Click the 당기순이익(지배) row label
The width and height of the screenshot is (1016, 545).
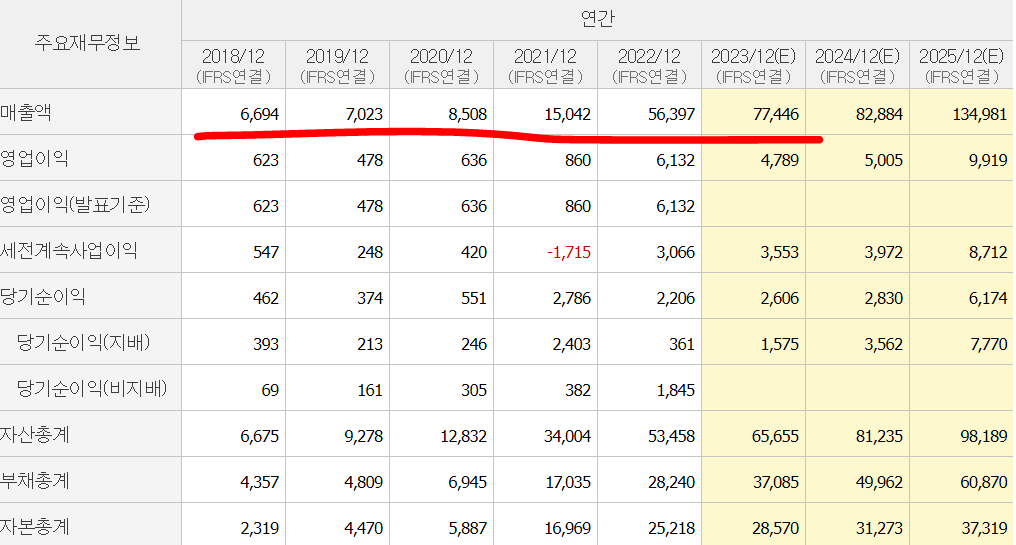[x=84, y=342]
